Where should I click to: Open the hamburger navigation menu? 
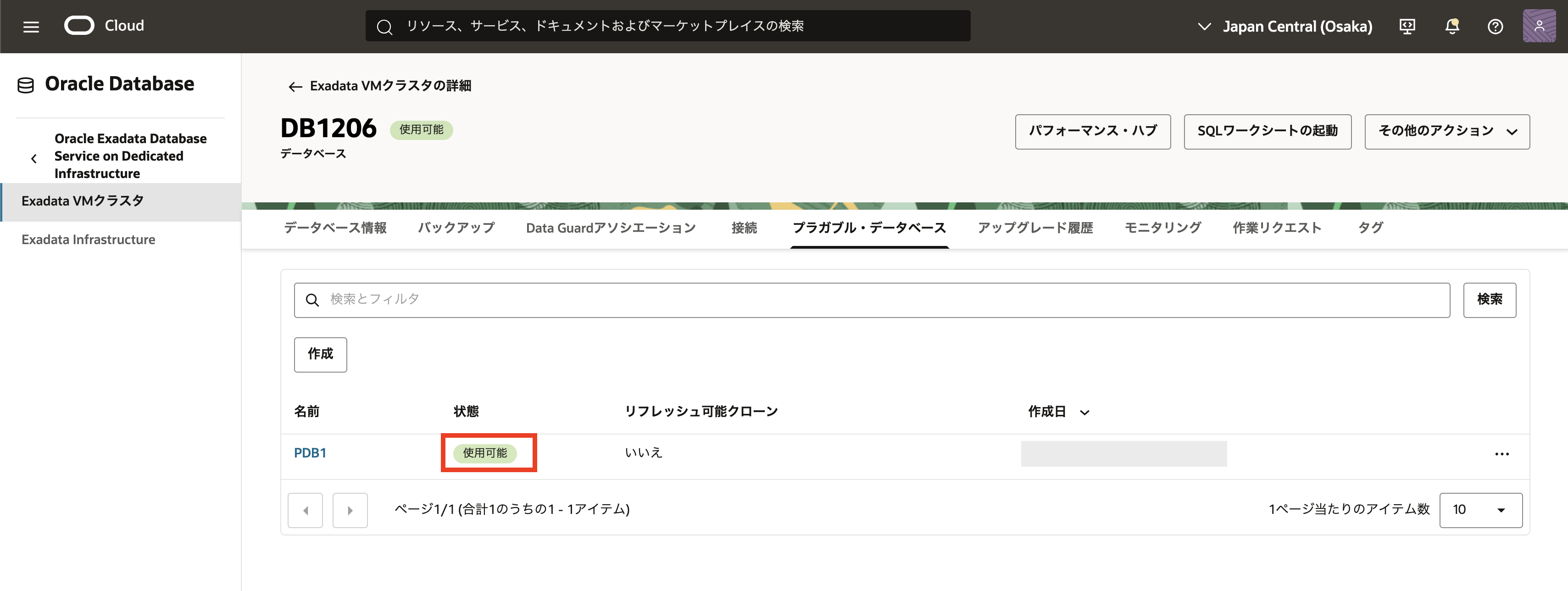click(31, 27)
